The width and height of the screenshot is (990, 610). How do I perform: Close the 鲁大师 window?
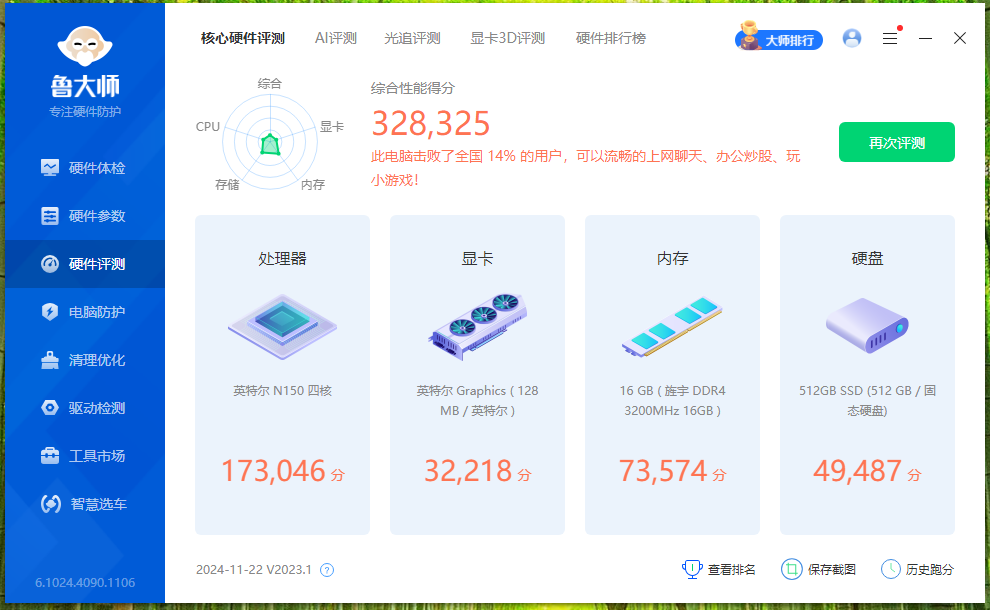(x=960, y=39)
